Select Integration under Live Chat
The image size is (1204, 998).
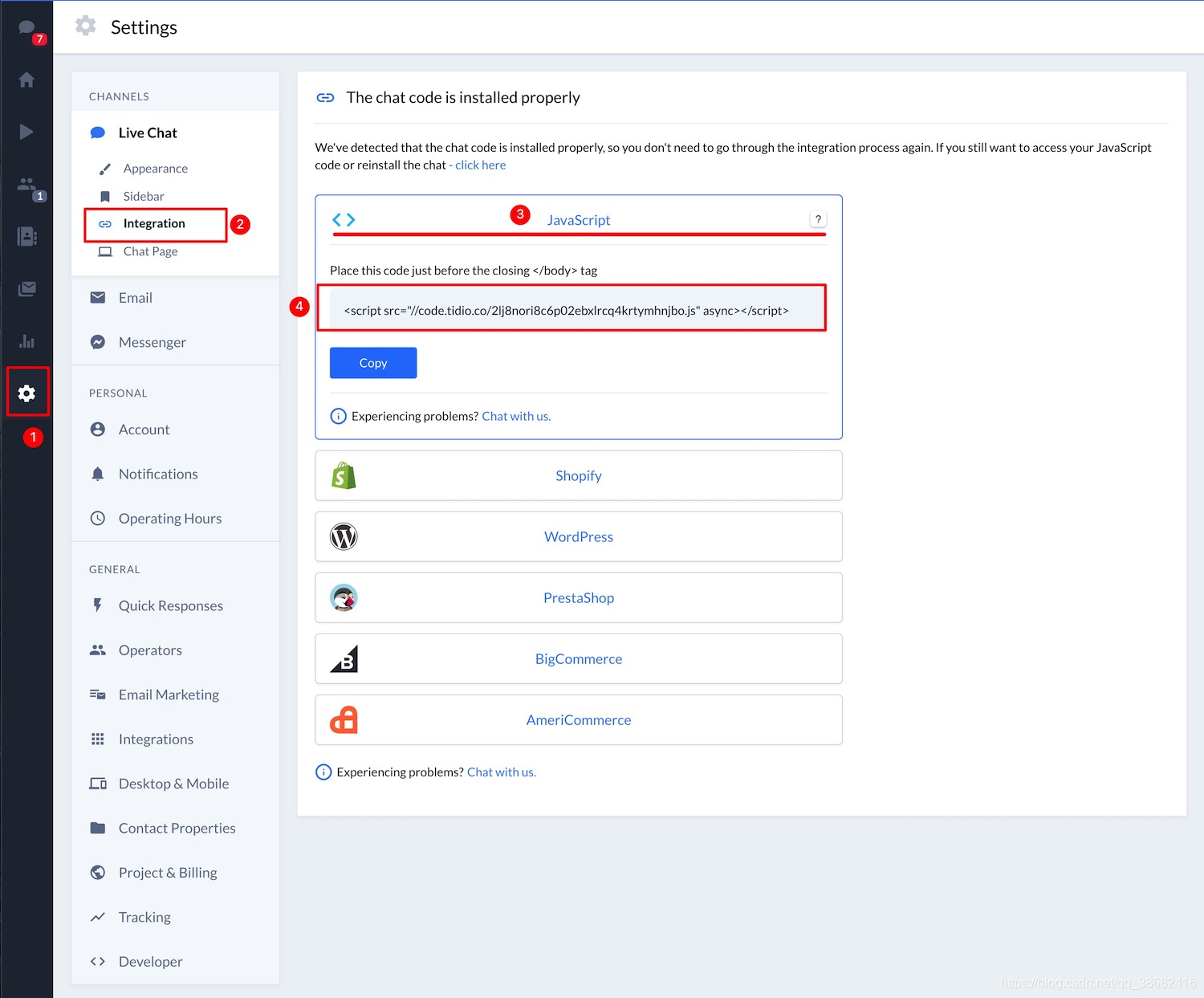156,224
